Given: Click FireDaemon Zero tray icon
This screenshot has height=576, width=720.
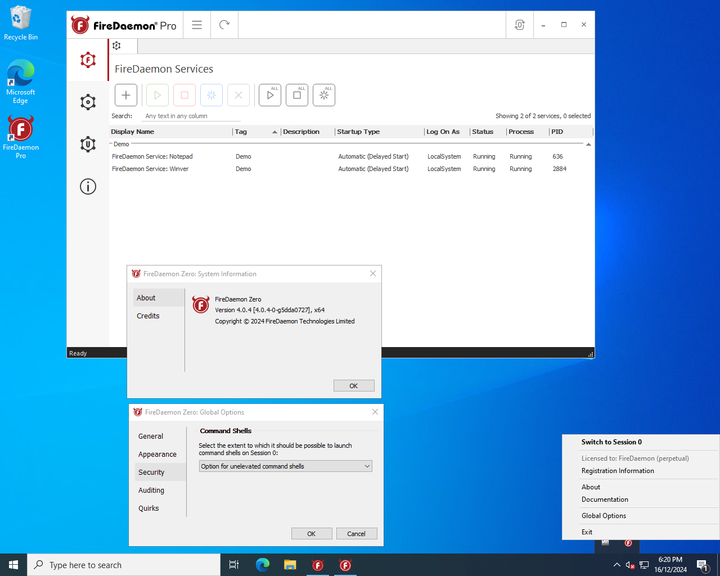Looking at the screenshot, I should click(628, 543).
